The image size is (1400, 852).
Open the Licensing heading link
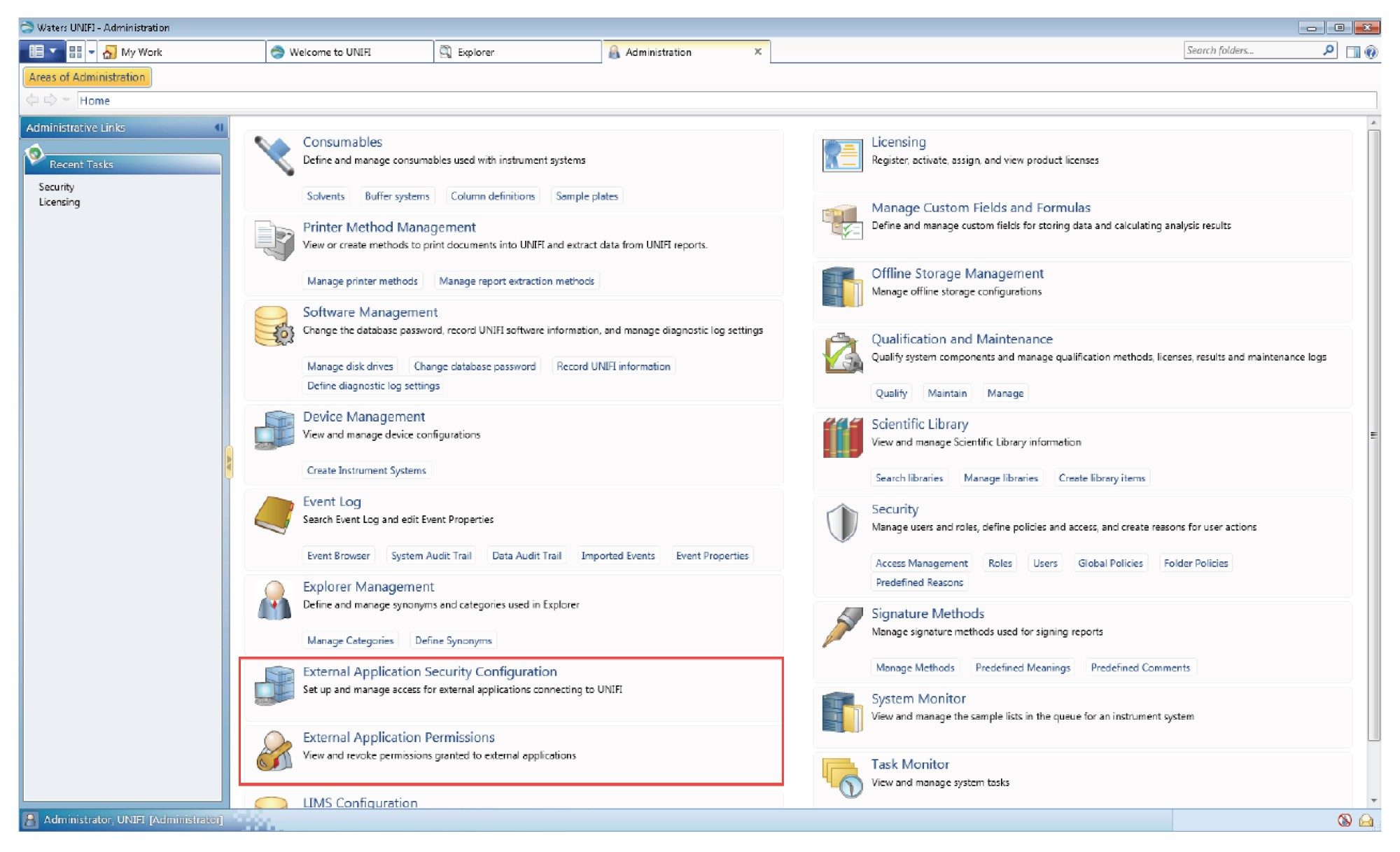click(x=898, y=142)
